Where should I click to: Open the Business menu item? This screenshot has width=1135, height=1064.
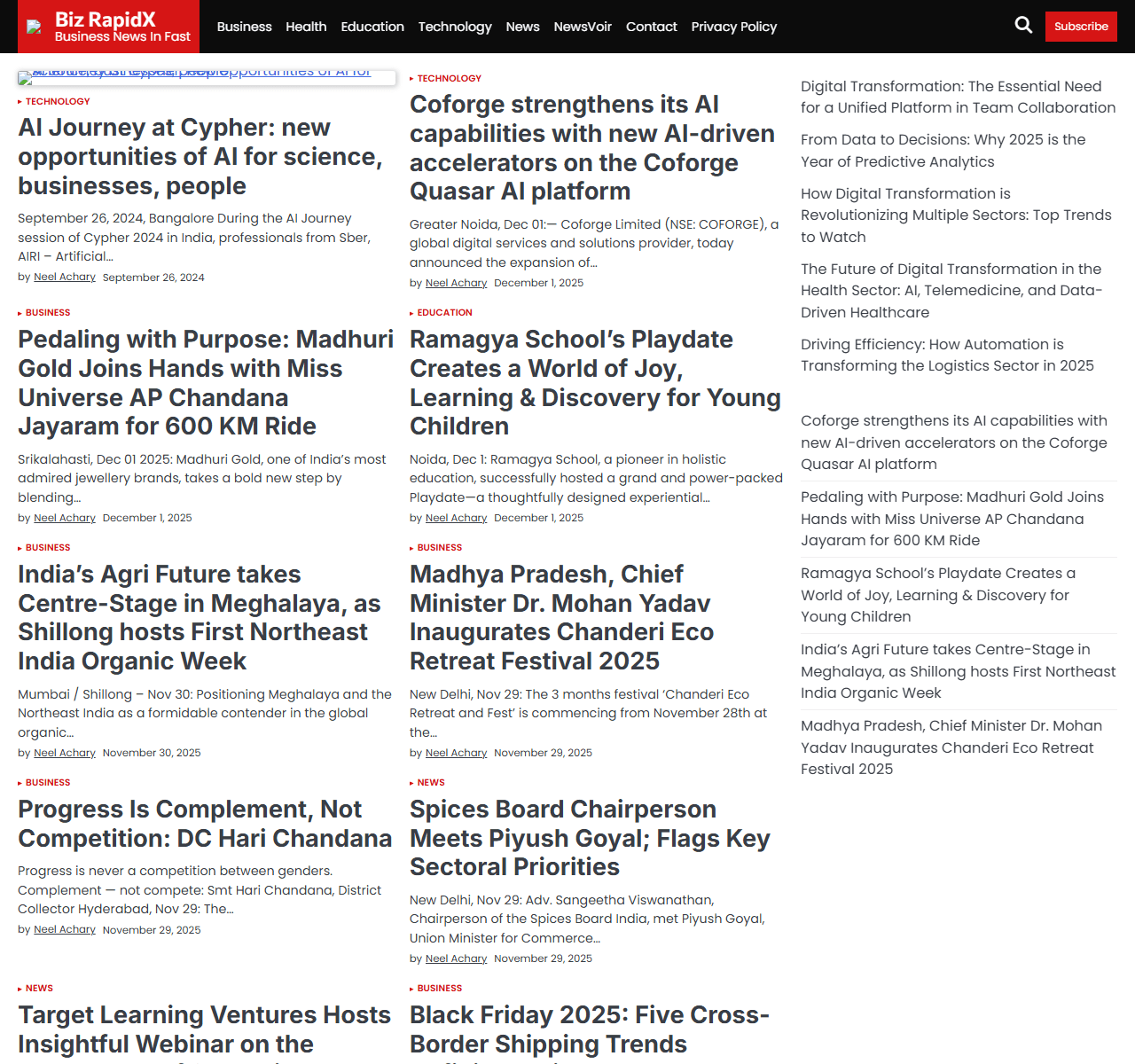click(244, 27)
